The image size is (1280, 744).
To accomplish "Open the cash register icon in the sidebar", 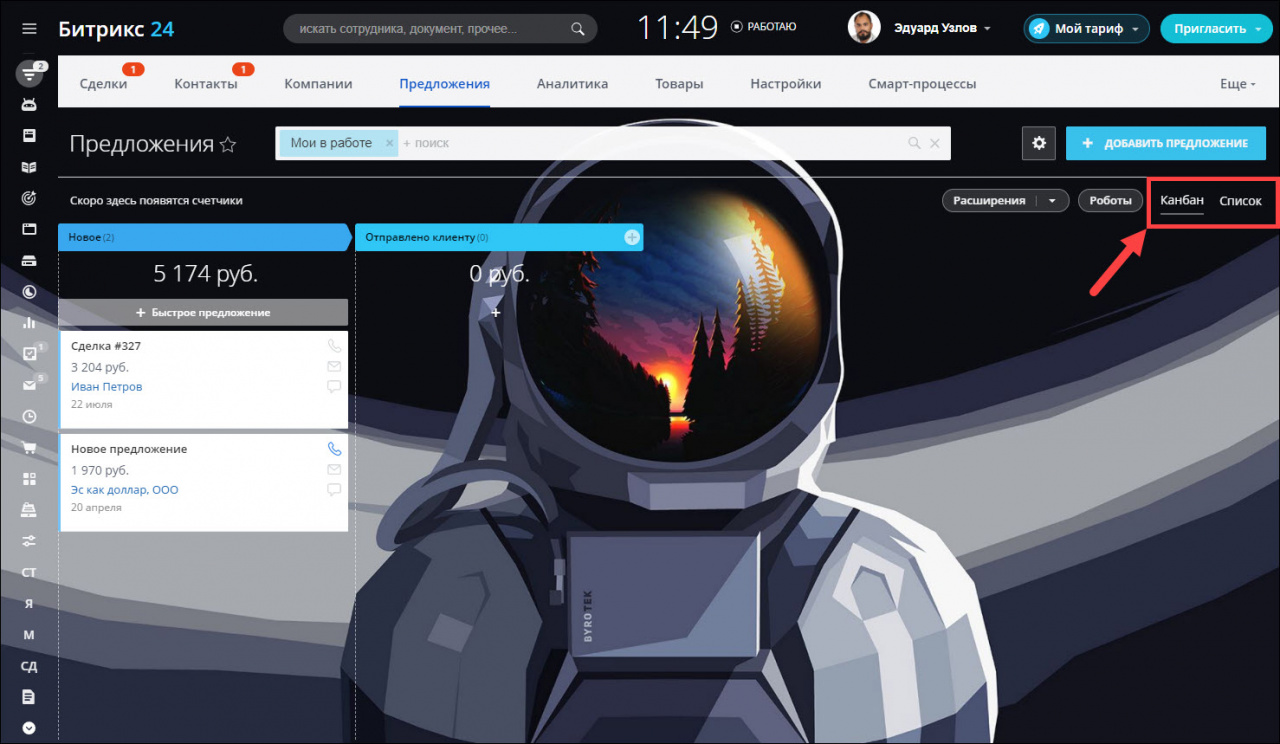I will pos(29,509).
